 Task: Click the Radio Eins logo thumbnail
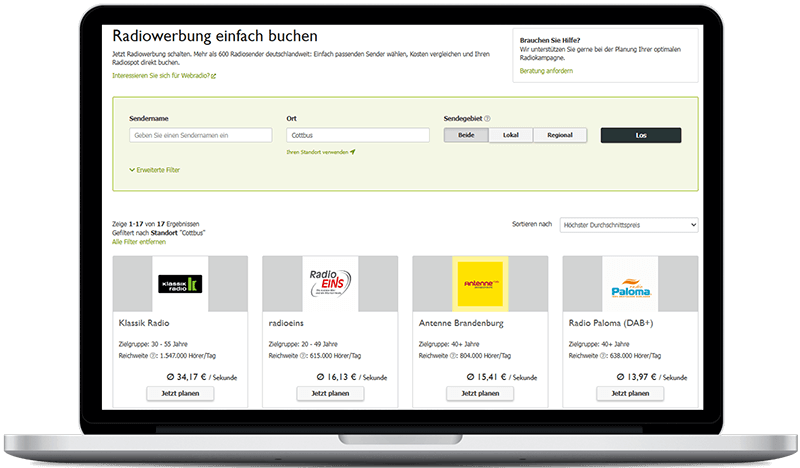[x=330, y=284]
